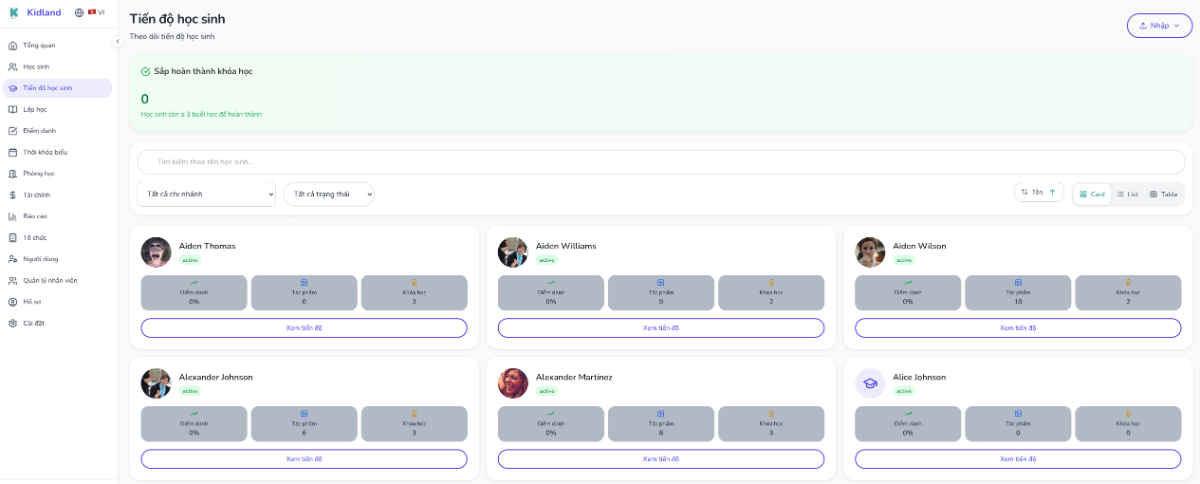
Task: Switch to List view
Action: [1127, 194]
